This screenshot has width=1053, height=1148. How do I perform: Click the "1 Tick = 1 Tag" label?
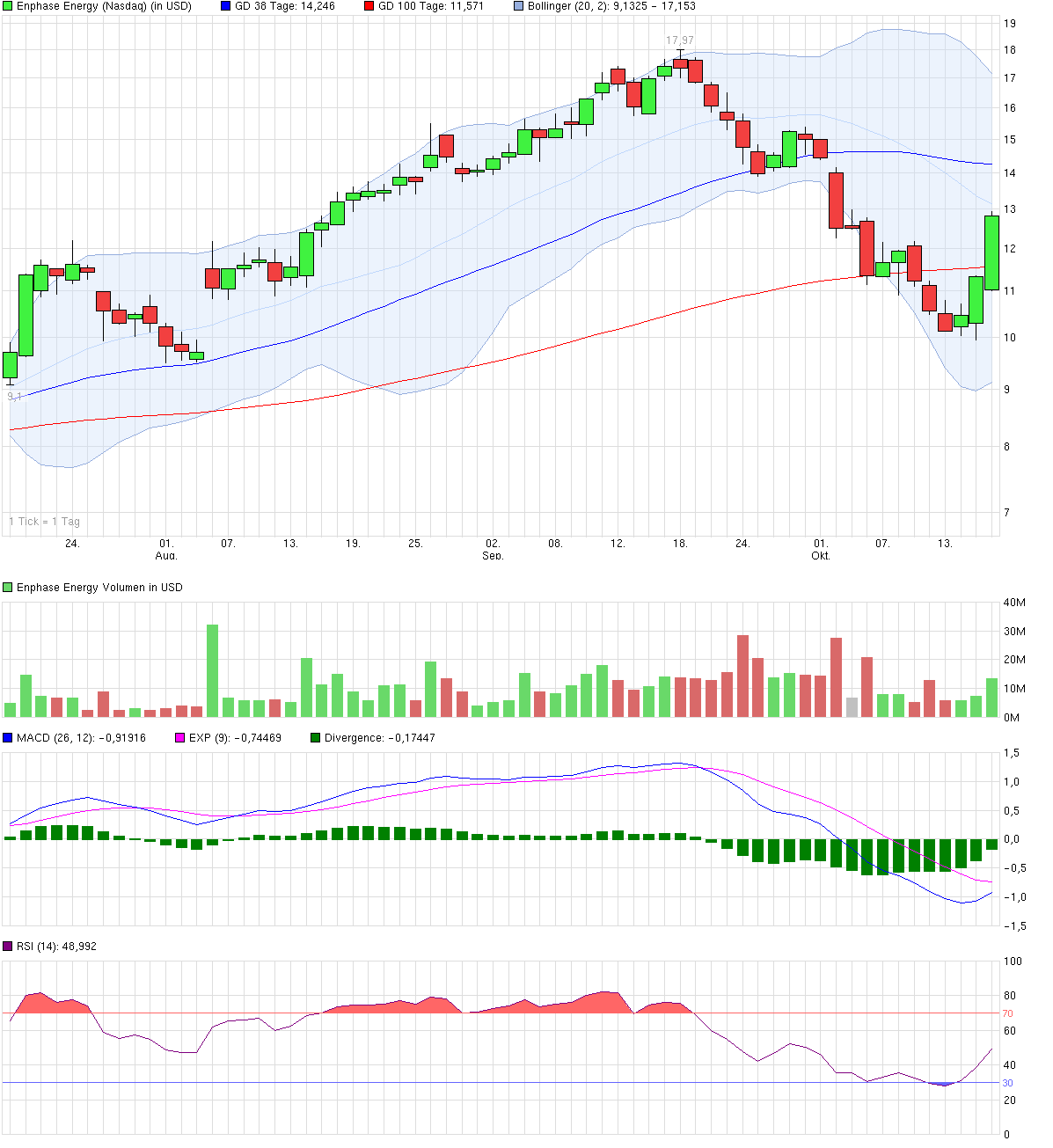pos(44,521)
